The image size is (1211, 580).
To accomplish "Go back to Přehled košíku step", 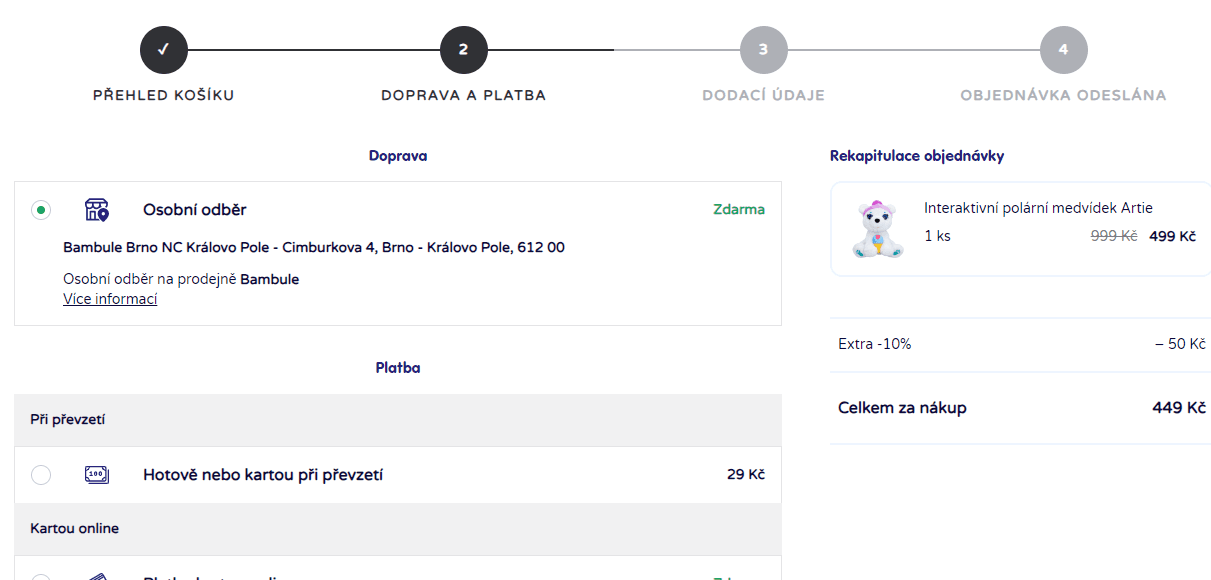I will (164, 96).
